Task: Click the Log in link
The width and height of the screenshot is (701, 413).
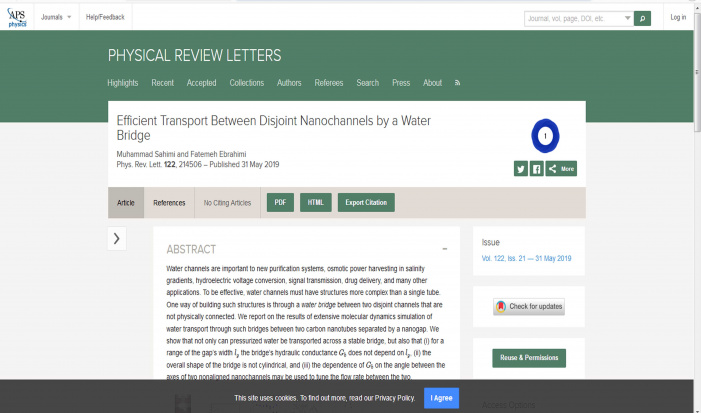Action: click(x=678, y=17)
